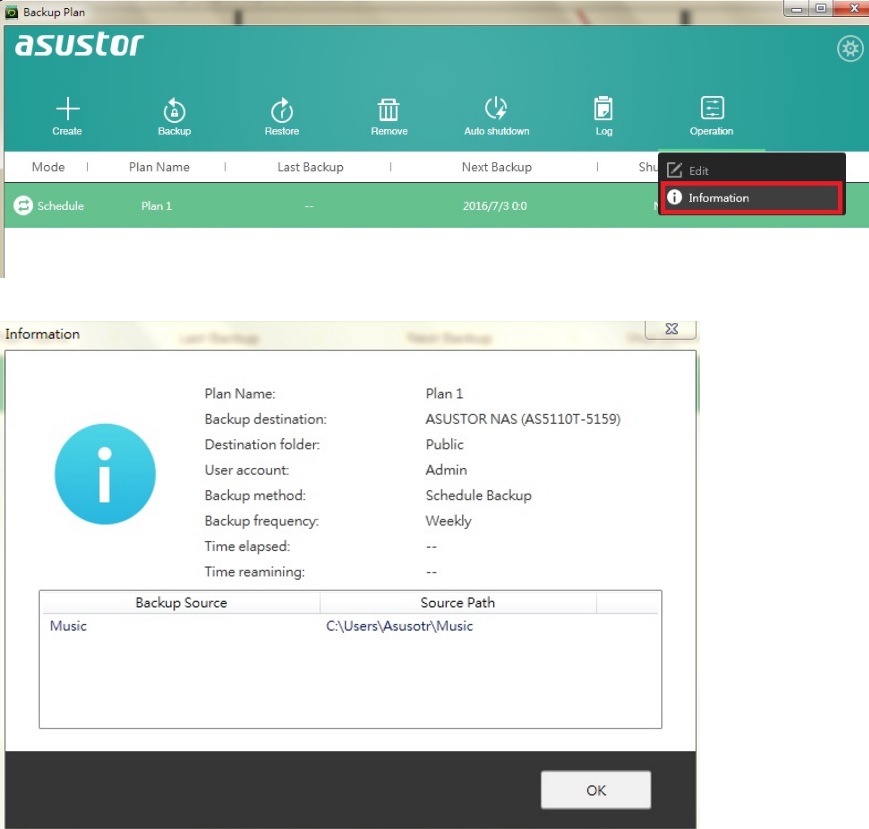Choose Edit from the Operation dropdown

click(x=751, y=170)
